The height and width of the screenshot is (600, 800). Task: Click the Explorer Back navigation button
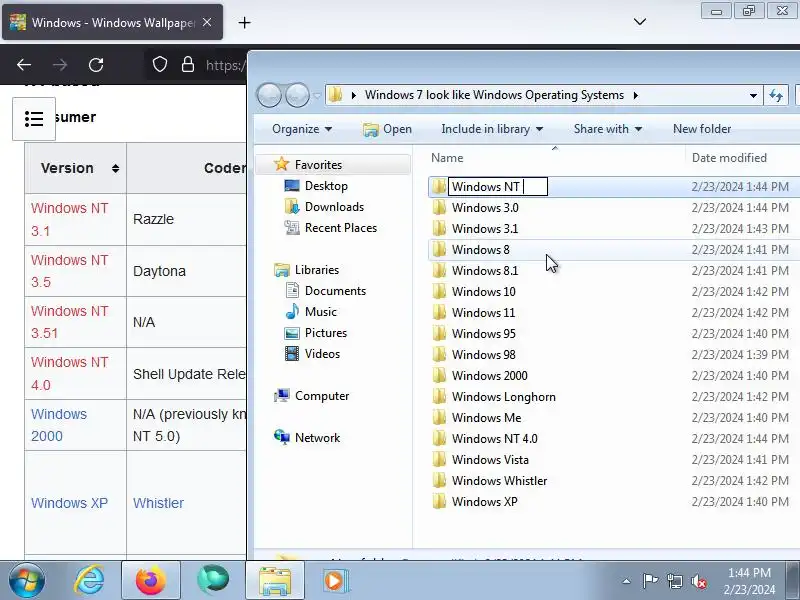coord(269,95)
